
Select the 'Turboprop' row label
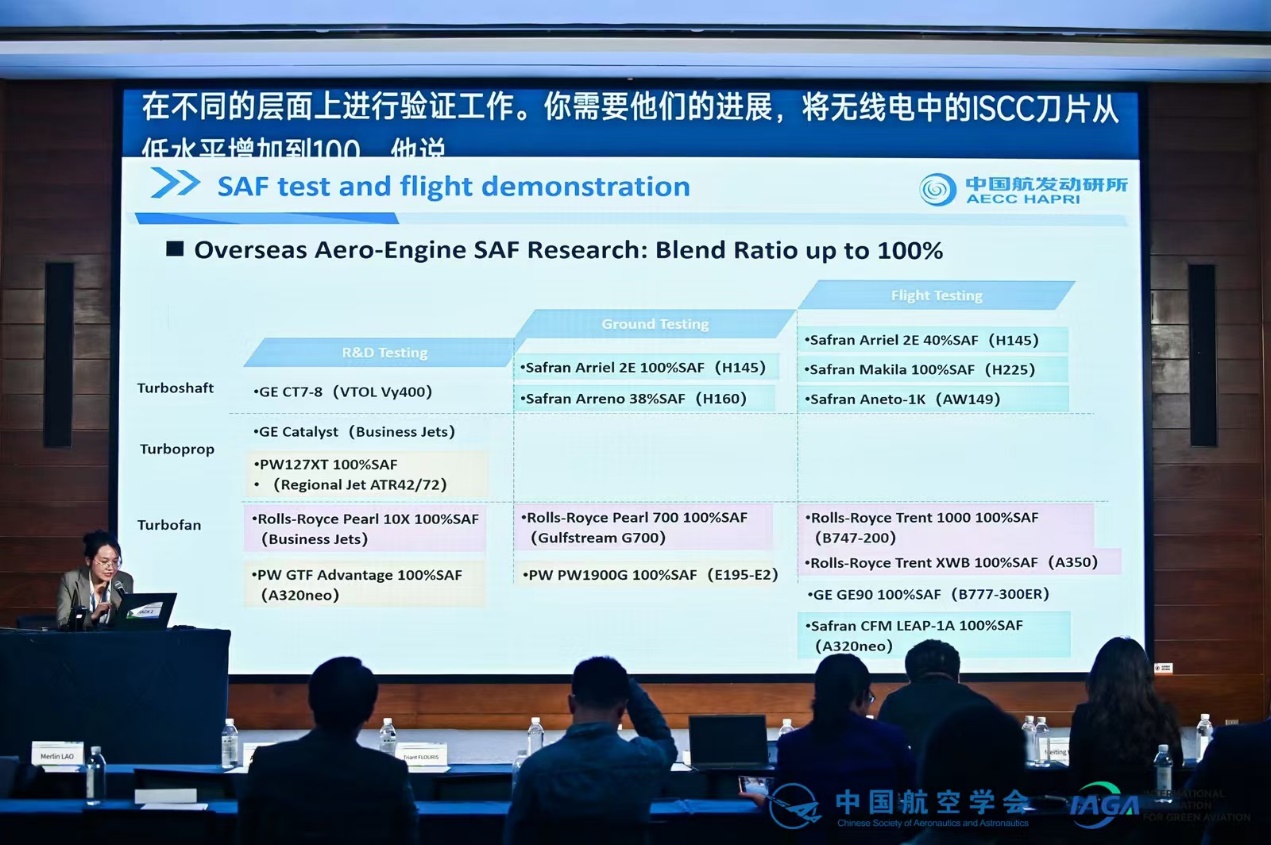(x=177, y=449)
